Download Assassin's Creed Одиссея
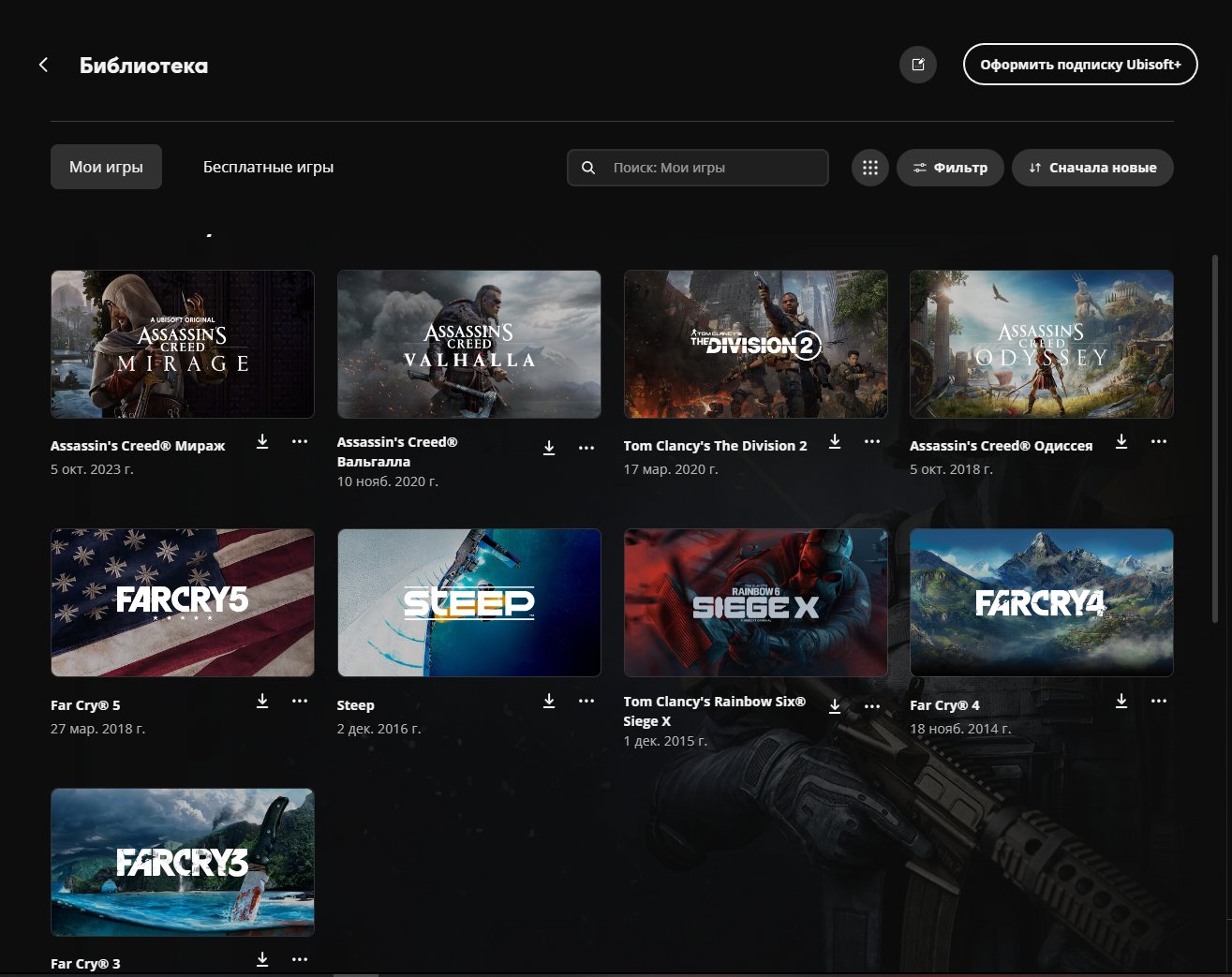1232x977 pixels. pyautogui.click(x=1121, y=441)
